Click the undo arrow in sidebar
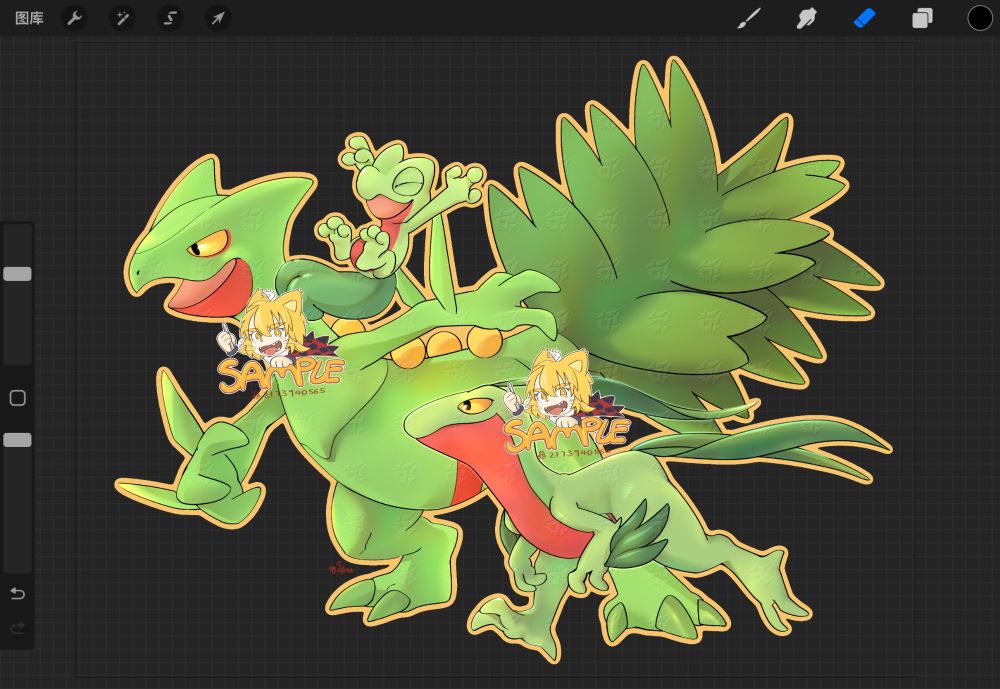 click(x=18, y=594)
